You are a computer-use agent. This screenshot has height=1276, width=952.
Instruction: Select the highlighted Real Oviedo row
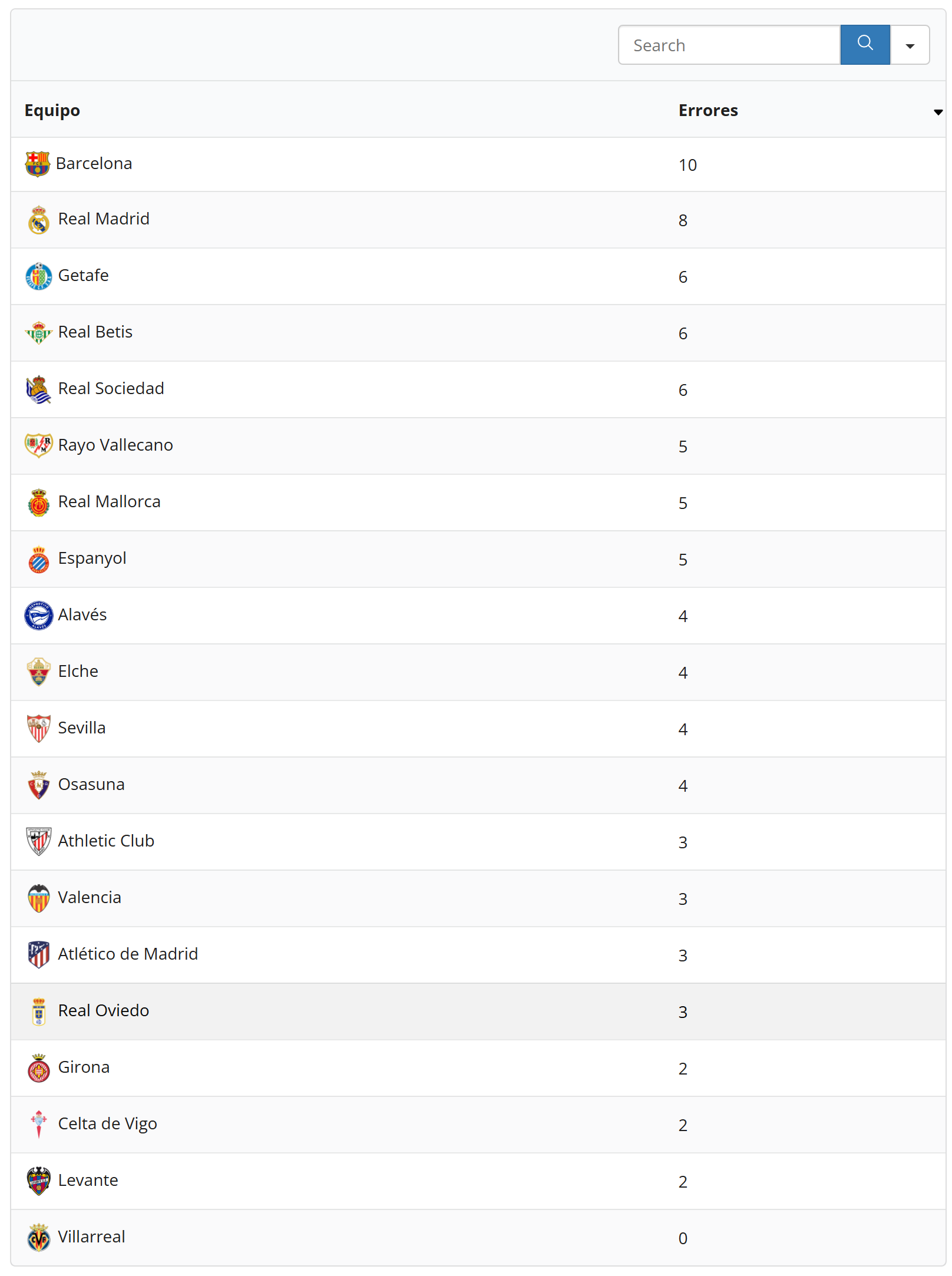point(103,1011)
